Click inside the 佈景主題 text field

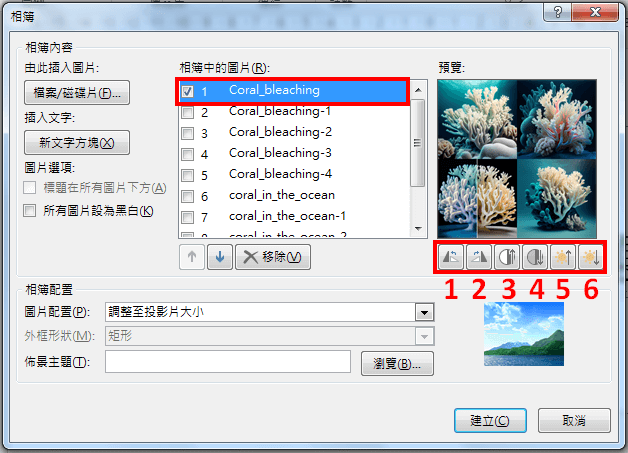(x=228, y=362)
